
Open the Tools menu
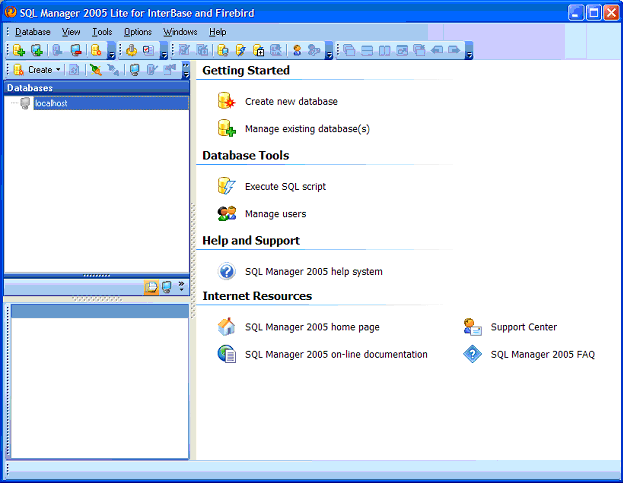click(102, 32)
